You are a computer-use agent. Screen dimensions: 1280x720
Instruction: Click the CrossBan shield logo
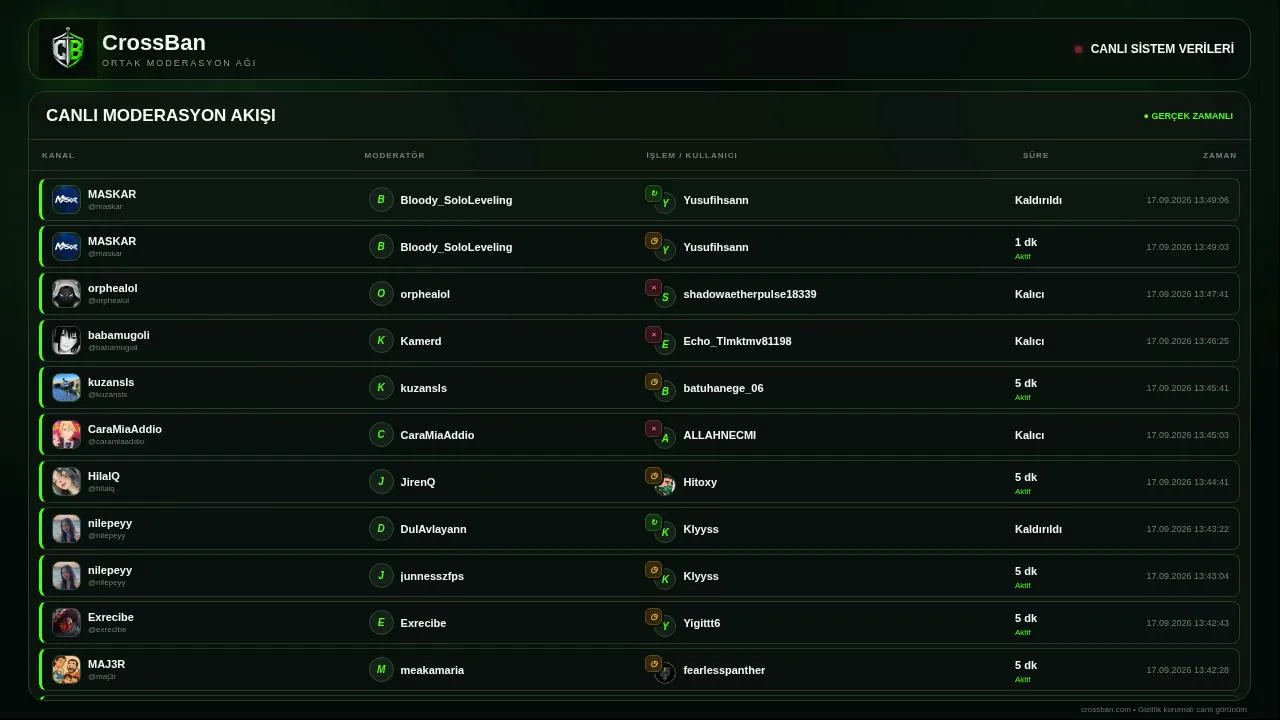coord(68,49)
